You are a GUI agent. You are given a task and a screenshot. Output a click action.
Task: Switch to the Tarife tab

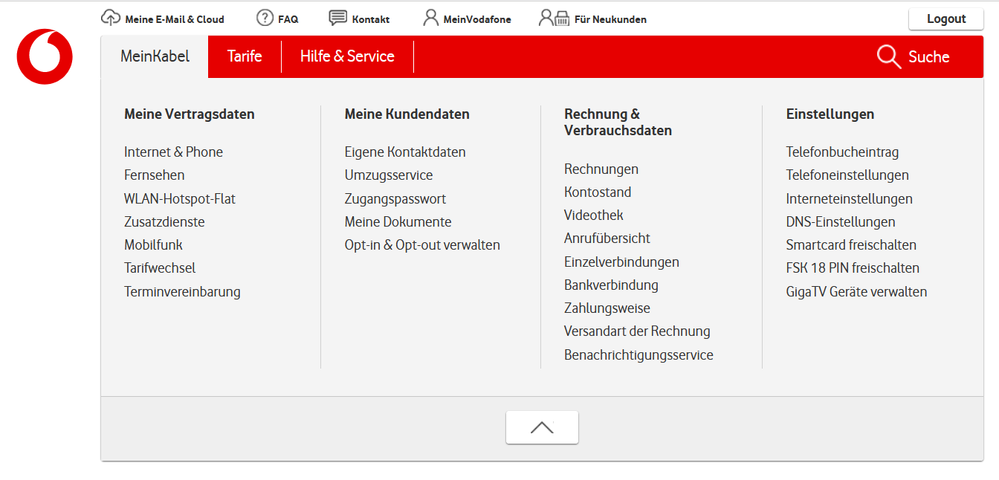pos(244,57)
